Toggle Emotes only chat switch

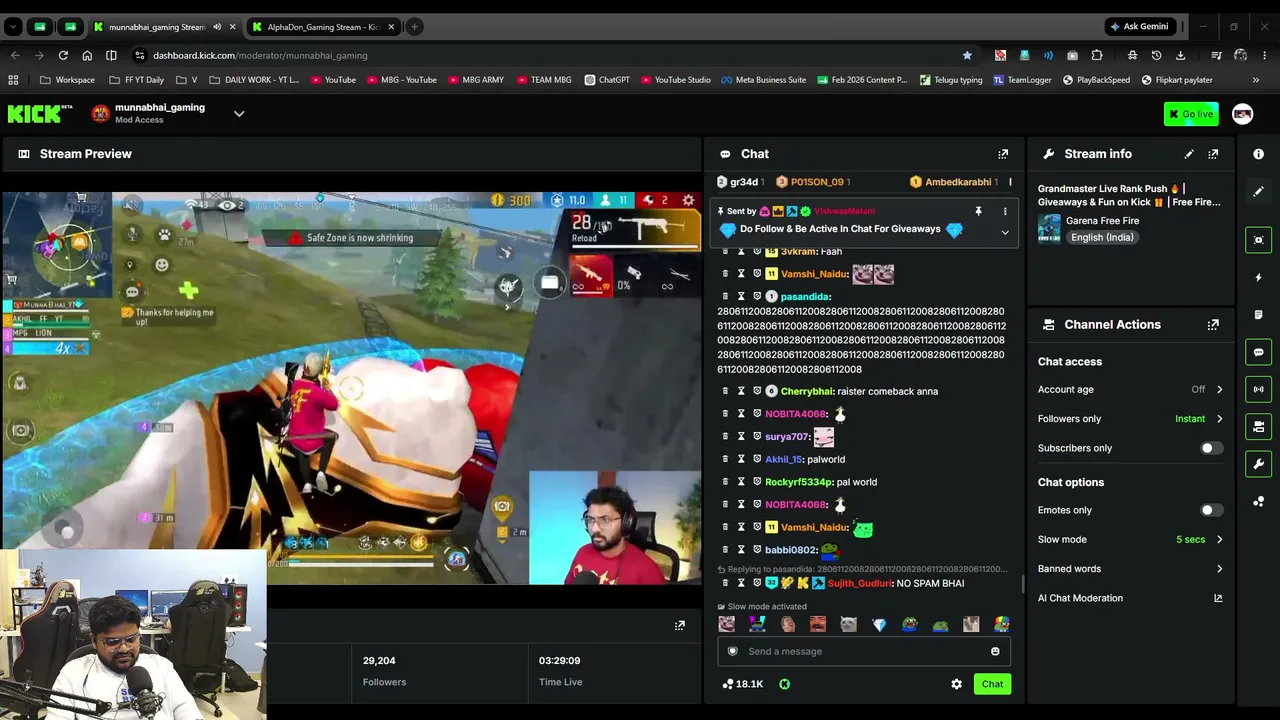pos(1210,510)
